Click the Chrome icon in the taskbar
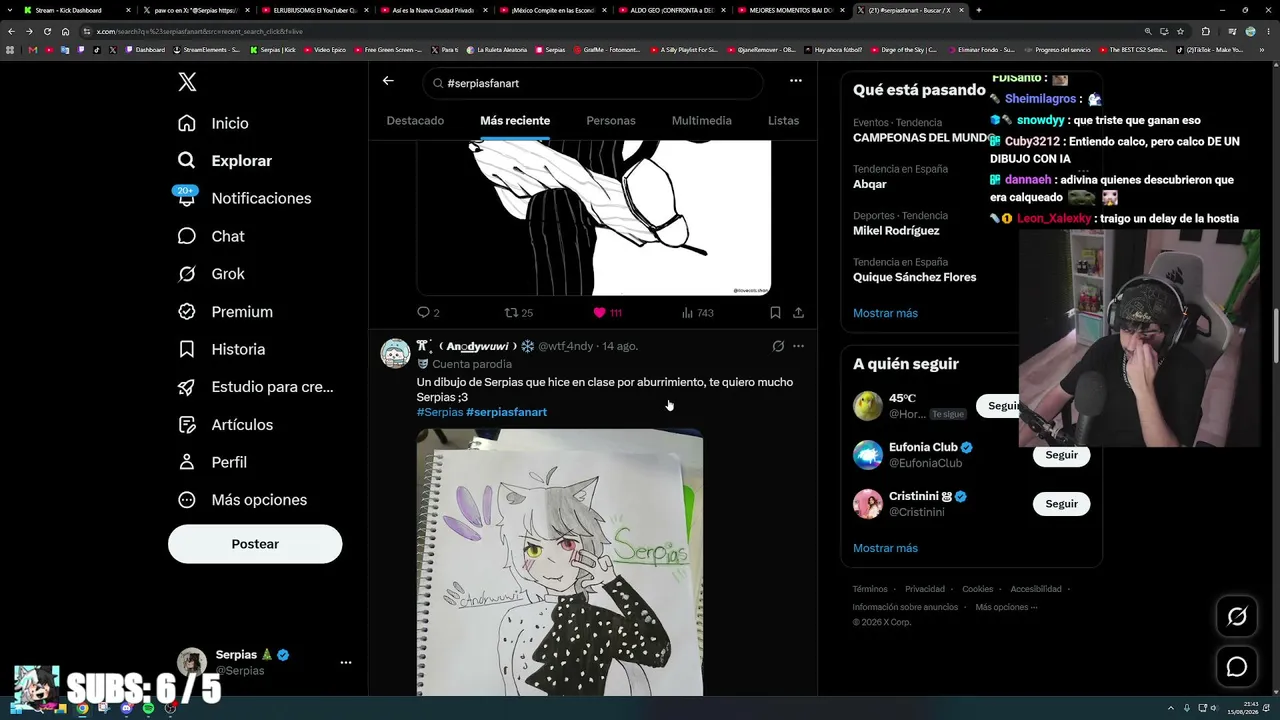 82,709
